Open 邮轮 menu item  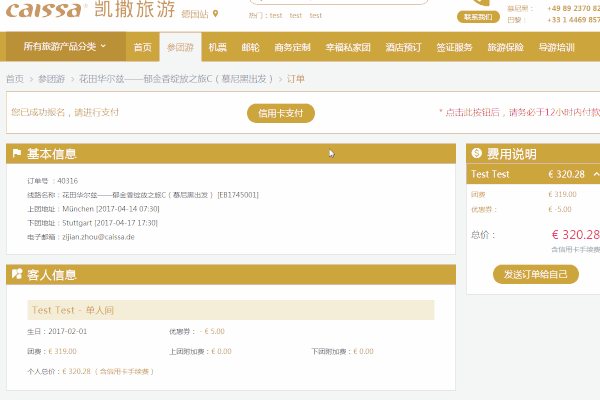[x=250, y=47]
